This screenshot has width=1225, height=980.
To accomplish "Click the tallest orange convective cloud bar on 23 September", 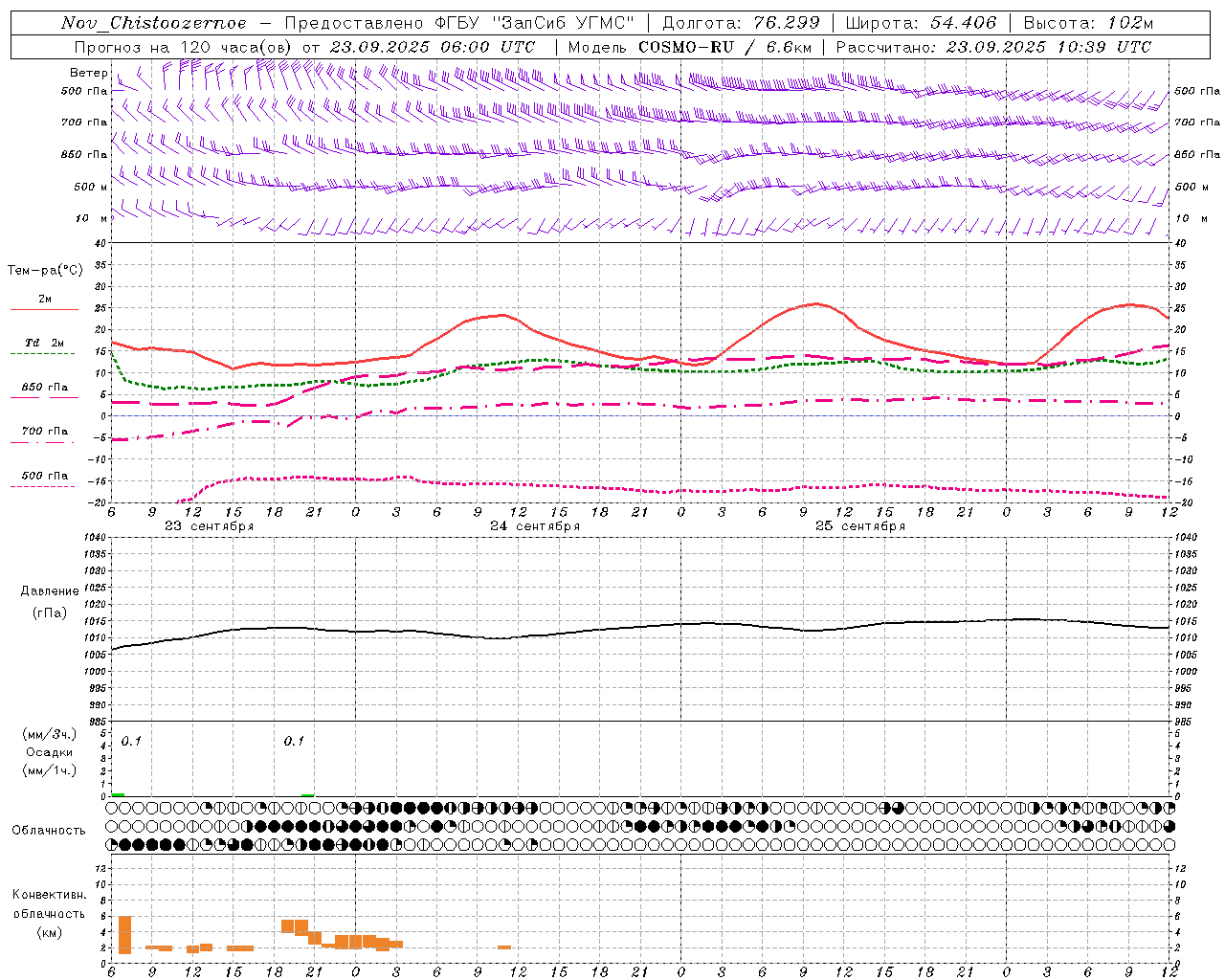I will point(124,935).
